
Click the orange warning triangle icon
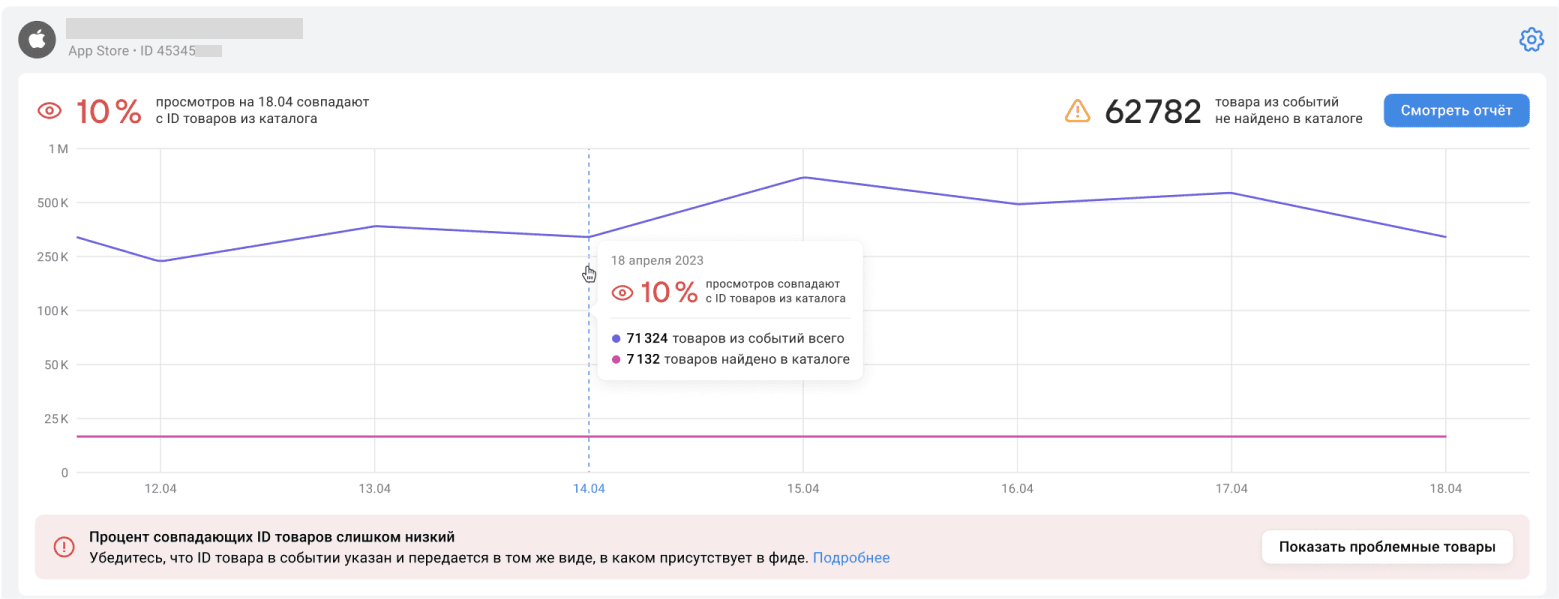point(1077,111)
